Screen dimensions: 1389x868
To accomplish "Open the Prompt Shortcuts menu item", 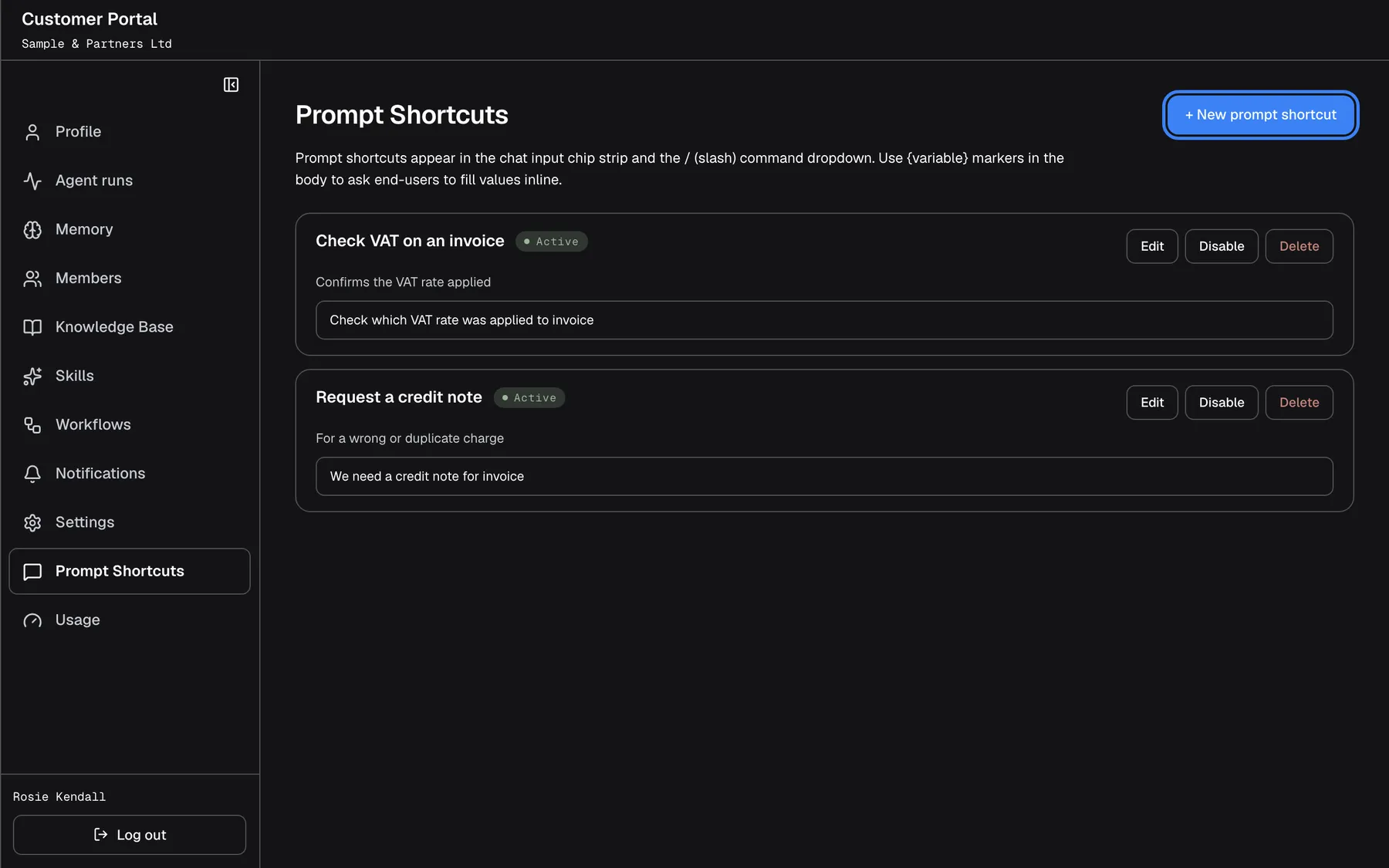I will (130, 571).
